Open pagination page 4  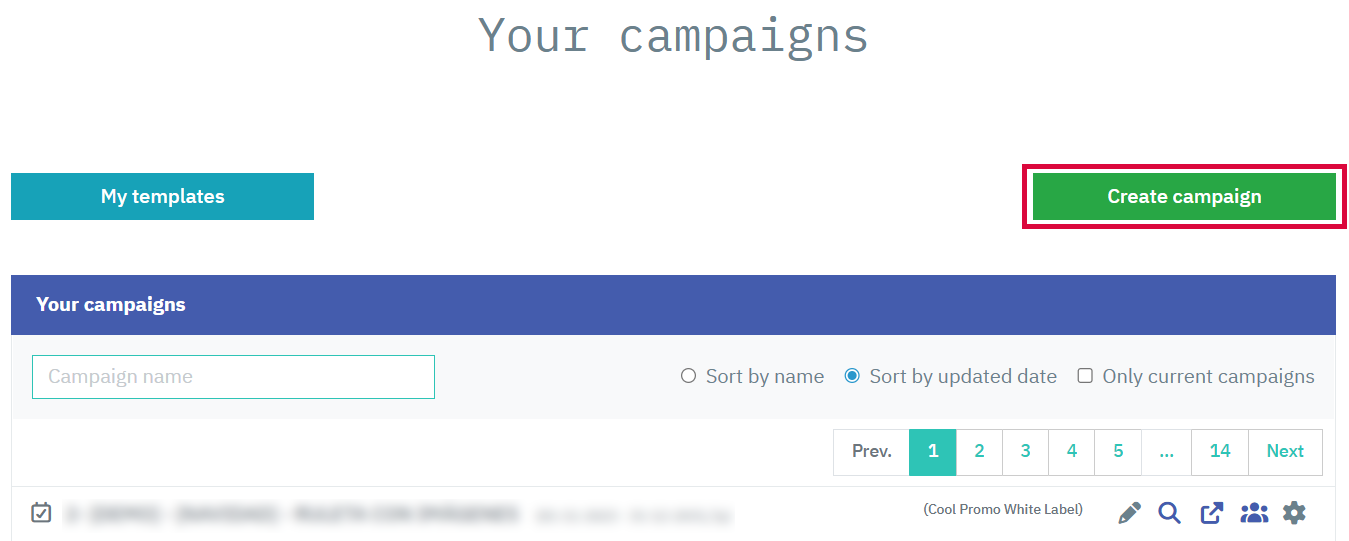point(1071,452)
